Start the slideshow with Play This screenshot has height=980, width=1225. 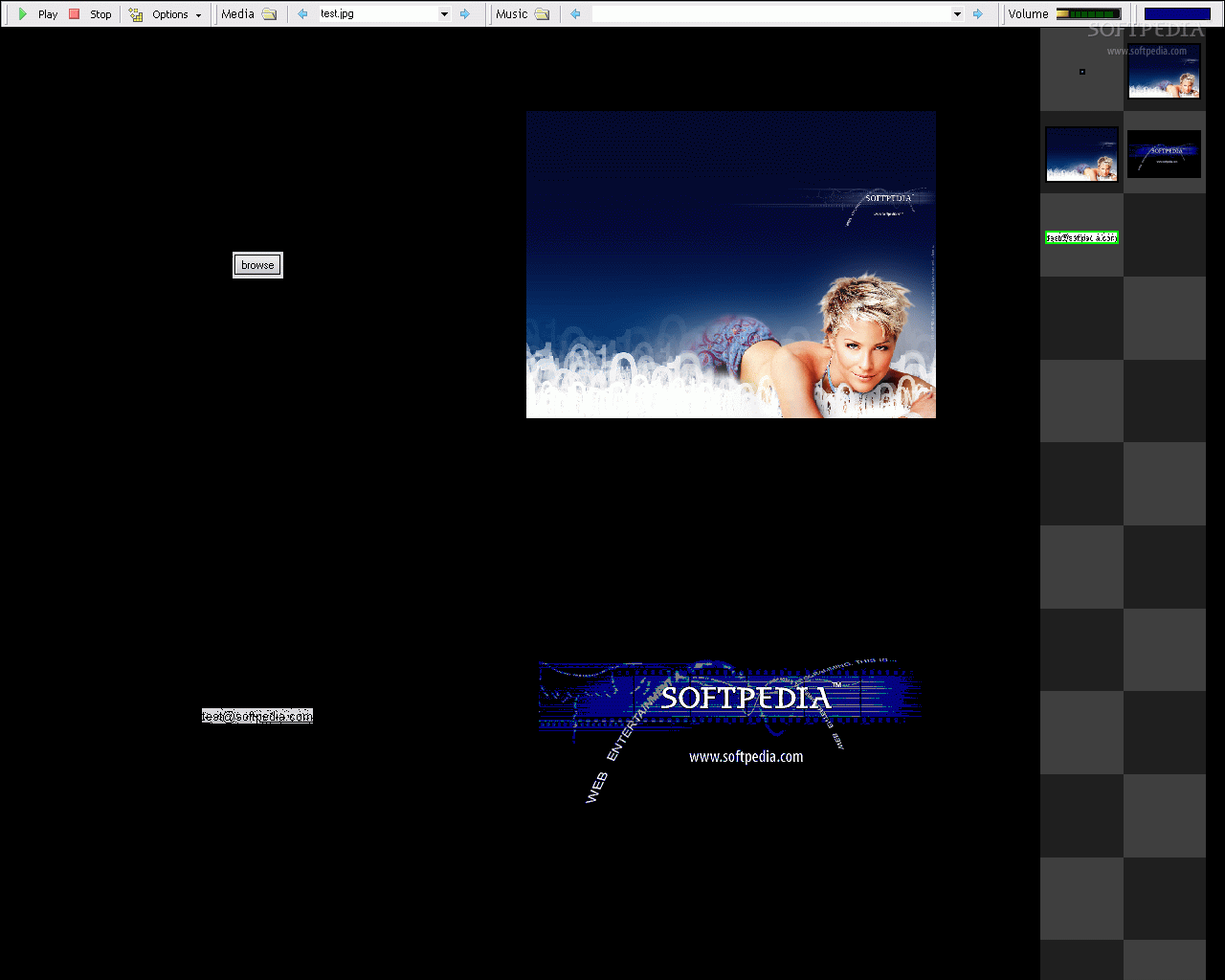coord(38,14)
